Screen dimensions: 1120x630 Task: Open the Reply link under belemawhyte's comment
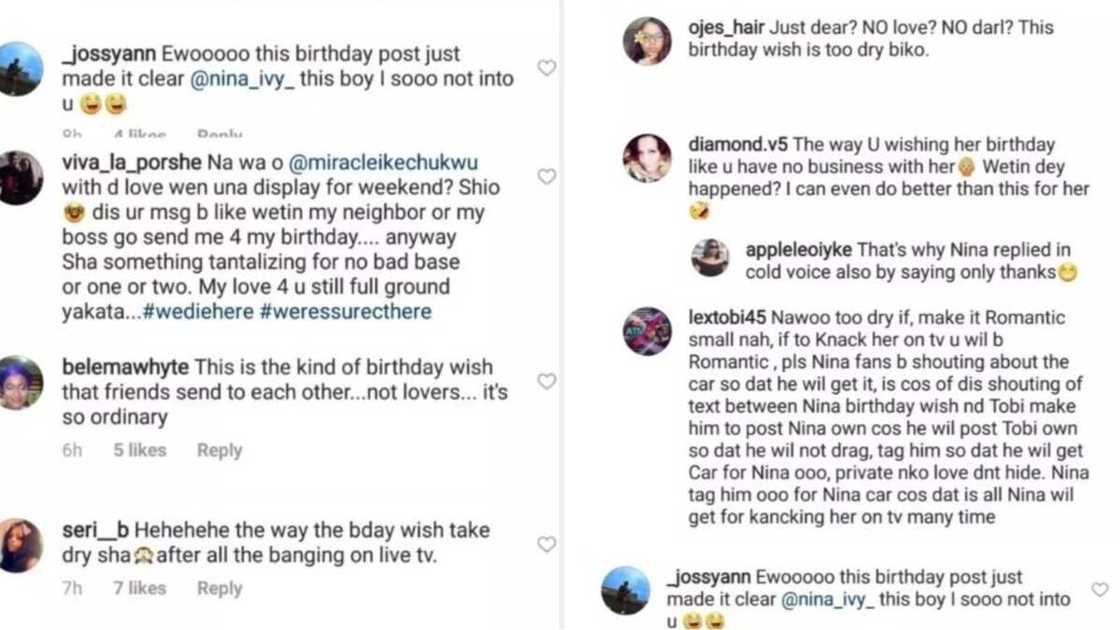pos(218,450)
